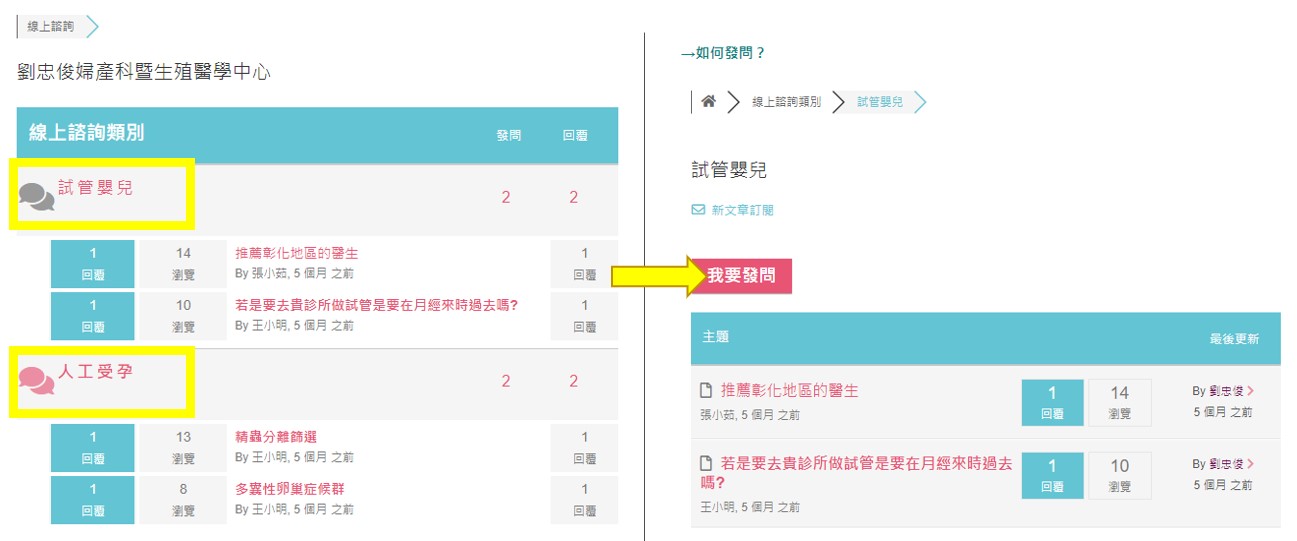Click the envelope icon for 新文章訂閱

coord(698,210)
